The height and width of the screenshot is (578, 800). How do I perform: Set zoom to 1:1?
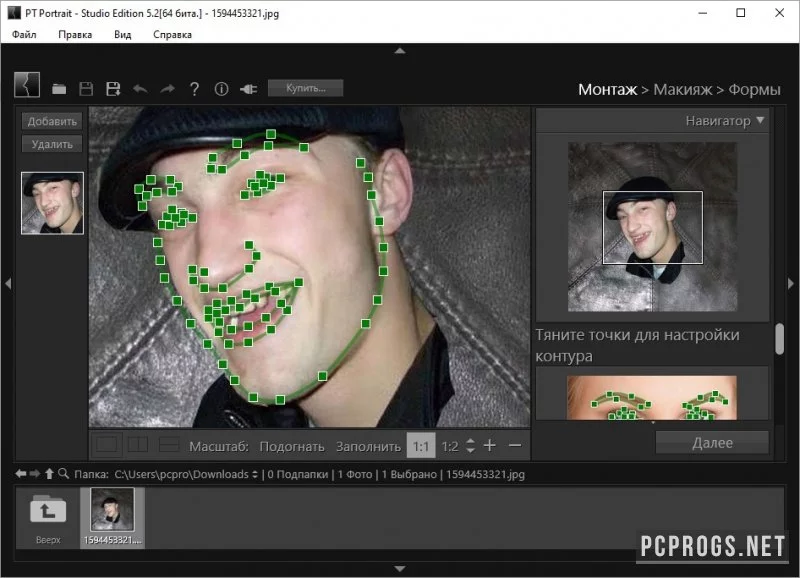(421, 446)
